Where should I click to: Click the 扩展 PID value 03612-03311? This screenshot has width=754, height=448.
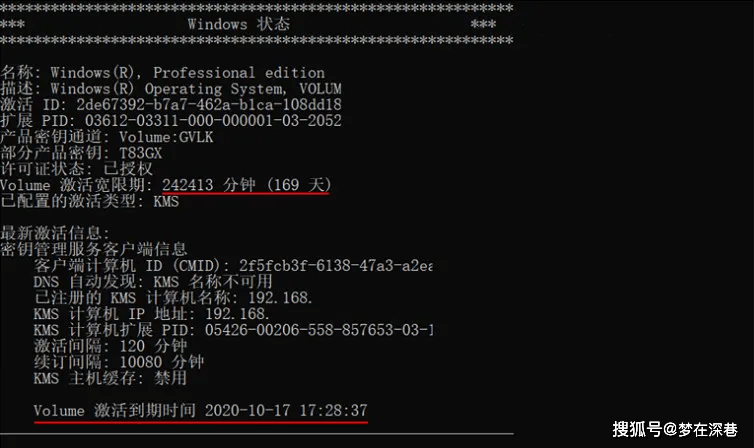tap(213, 121)
